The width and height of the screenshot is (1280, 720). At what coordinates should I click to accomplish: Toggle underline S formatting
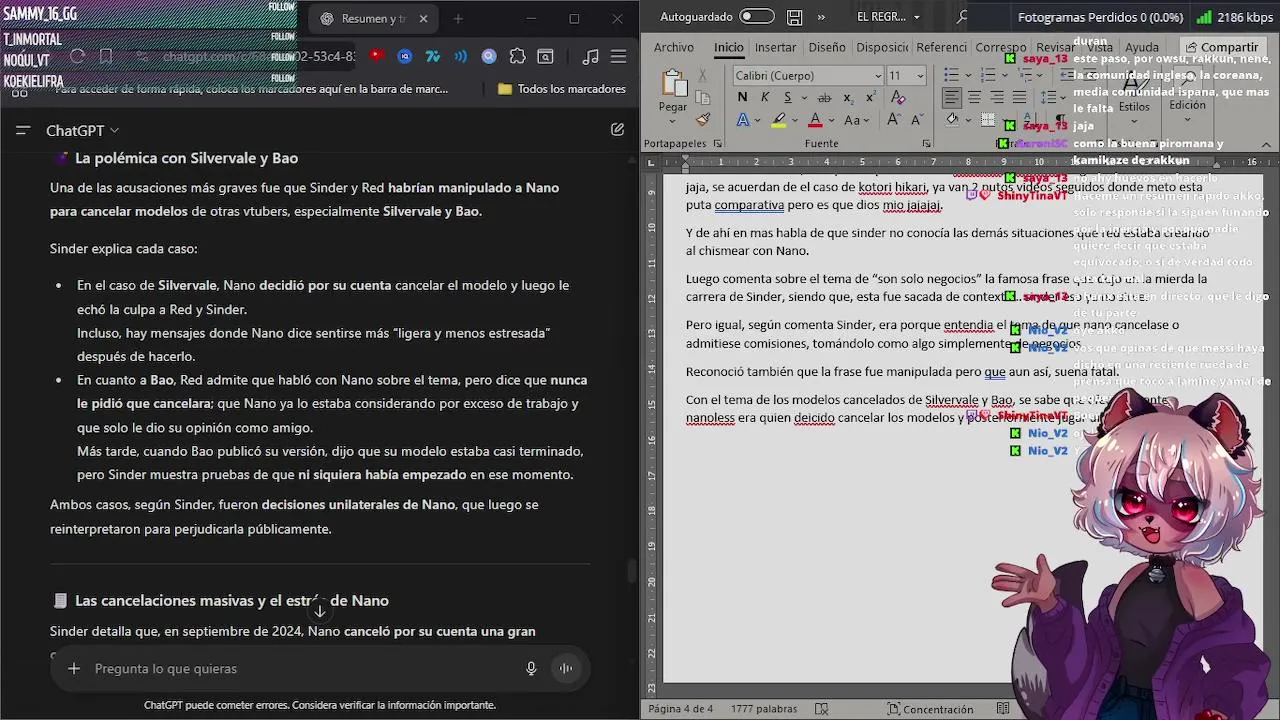(788, 97)
